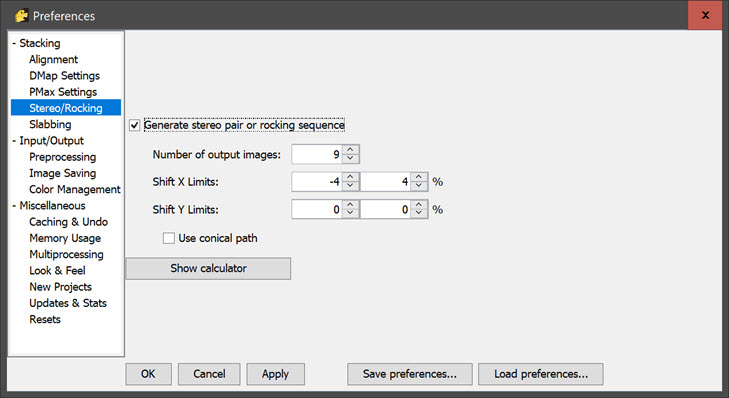
Task: Uncheck Generate stereo pair or rocking sequence
Action: 134,125
